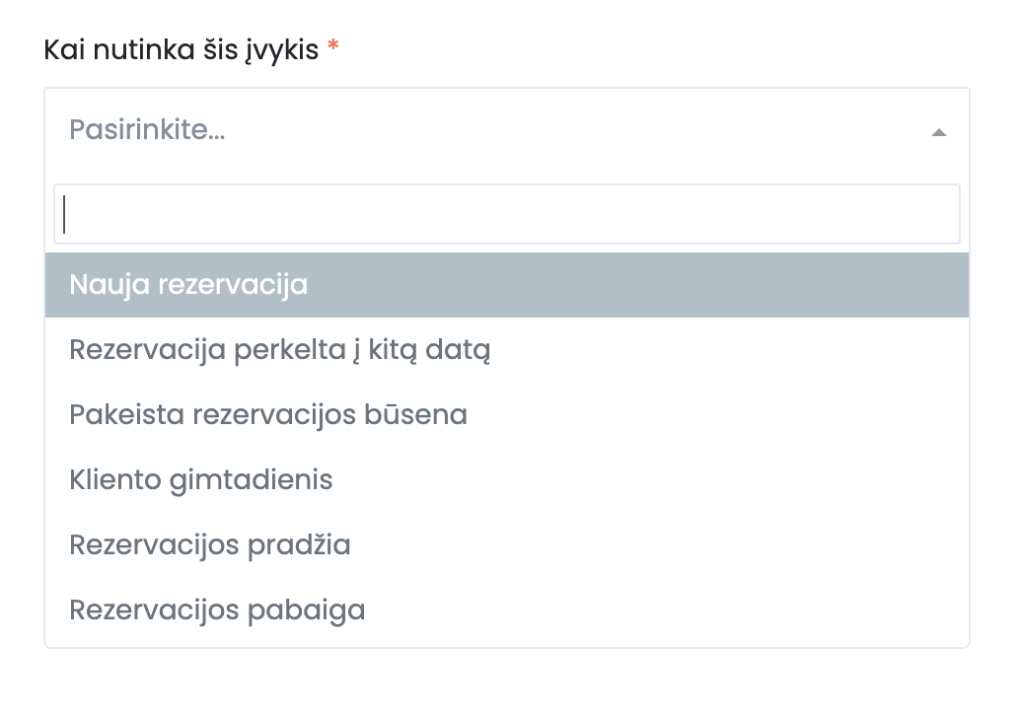Screen dimensions: 1024x716
Task: Select the reservation status changed option
Action: pos(268,414)
